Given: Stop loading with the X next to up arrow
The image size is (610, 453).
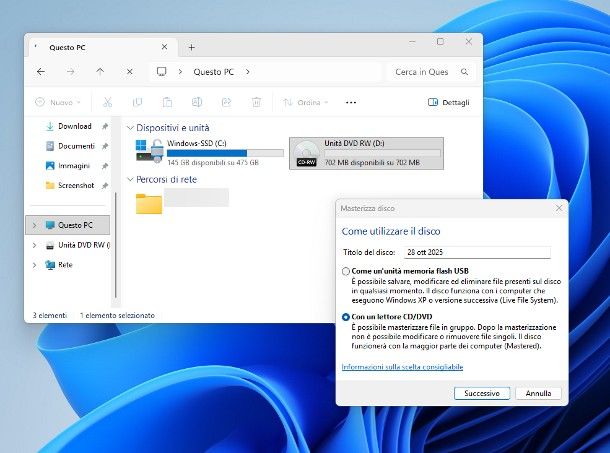Looking at the screenshot, I should (130, 72).
